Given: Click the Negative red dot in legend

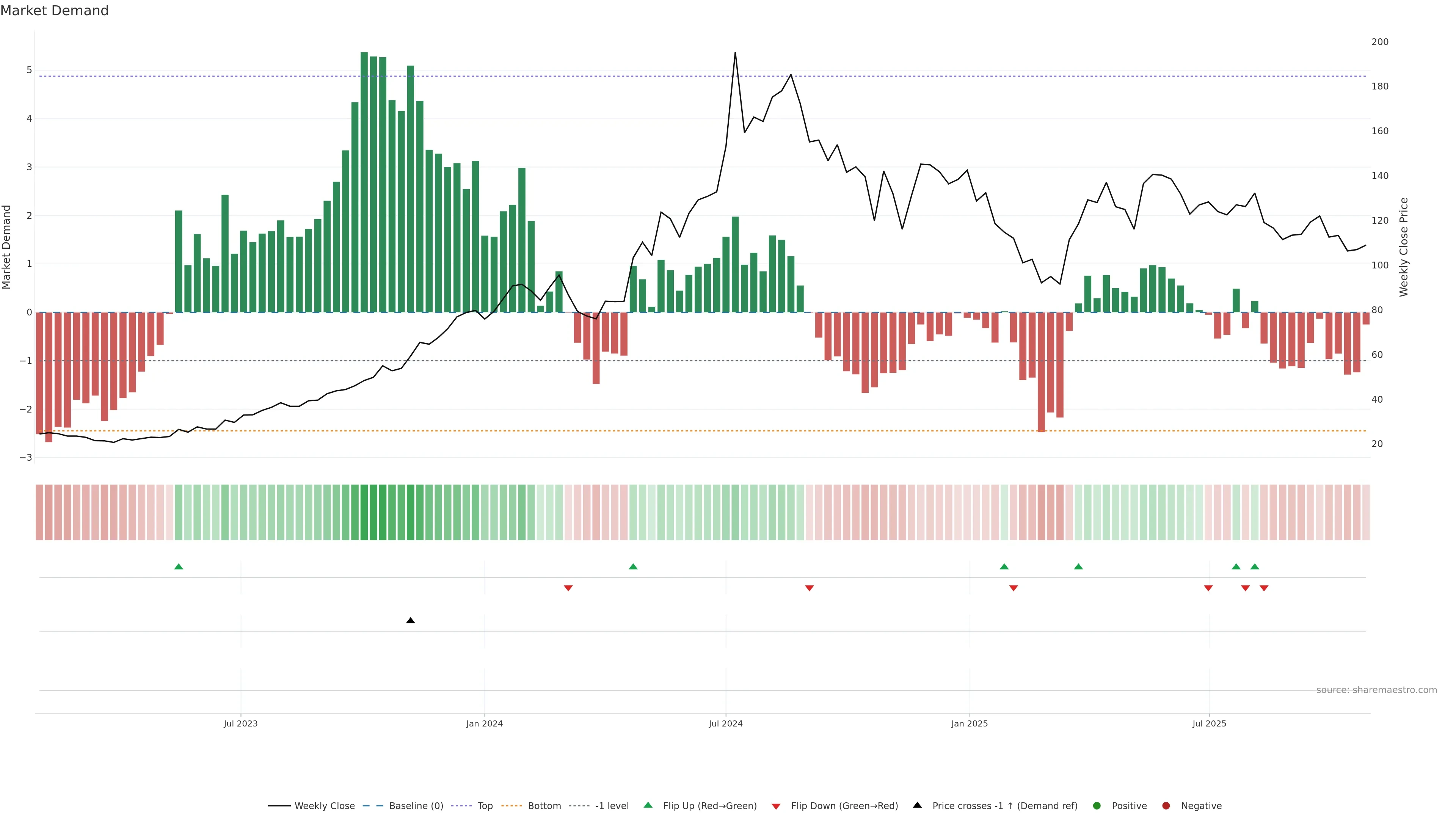Looking at the screenshot, I should 1166,805.
